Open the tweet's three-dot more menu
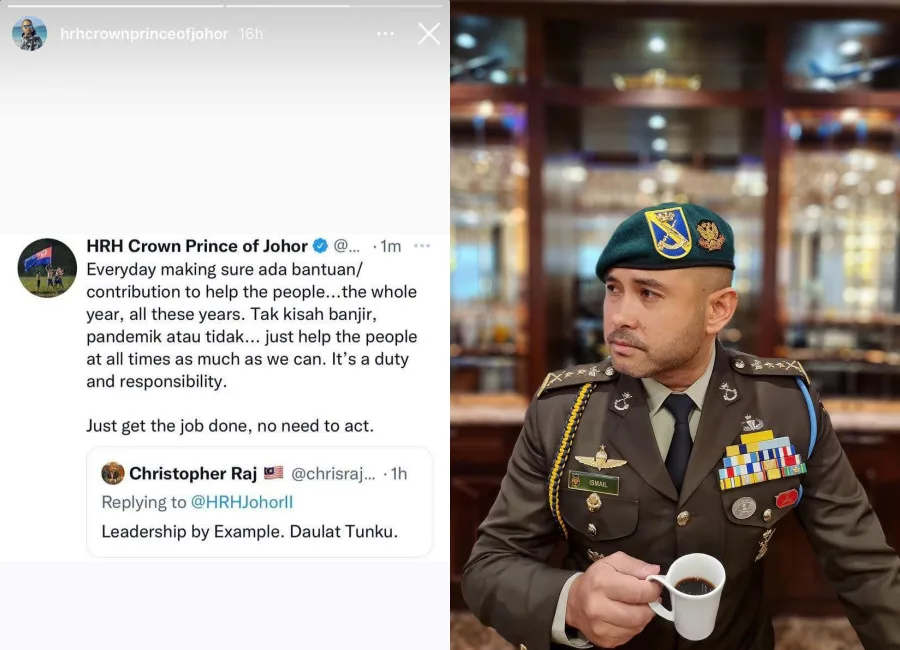The image size is (900, 650). (422, 246)
